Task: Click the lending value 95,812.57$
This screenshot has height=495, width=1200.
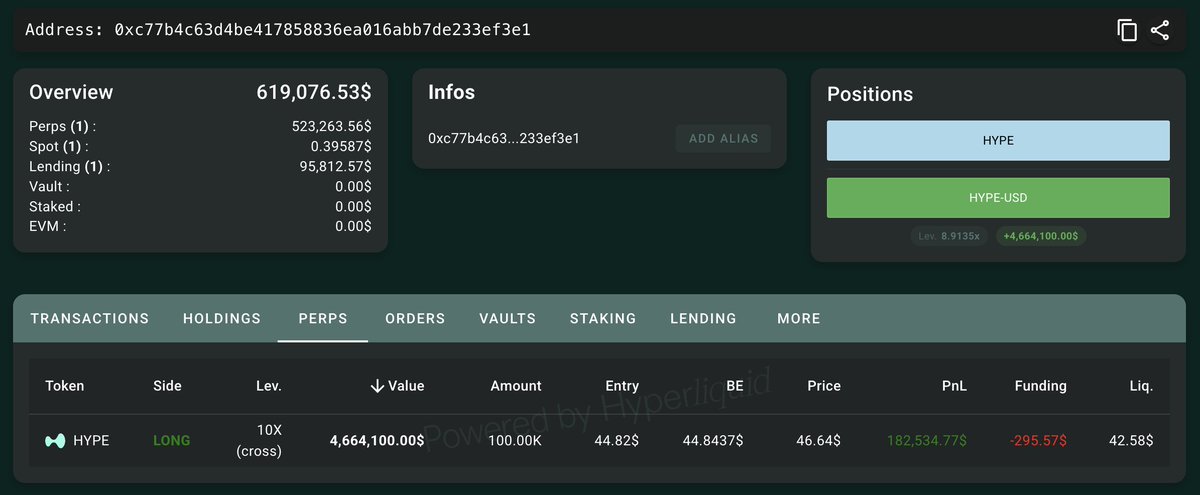Action: point(336,167)
